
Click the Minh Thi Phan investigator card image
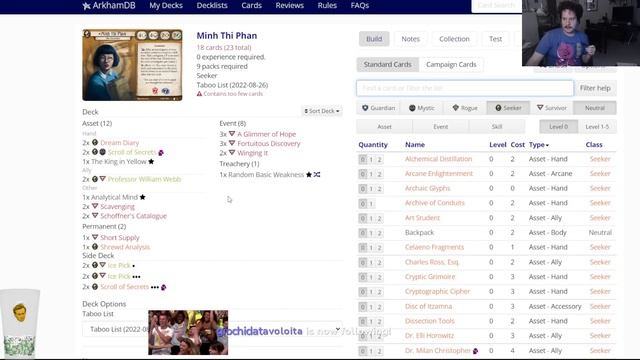132,65
